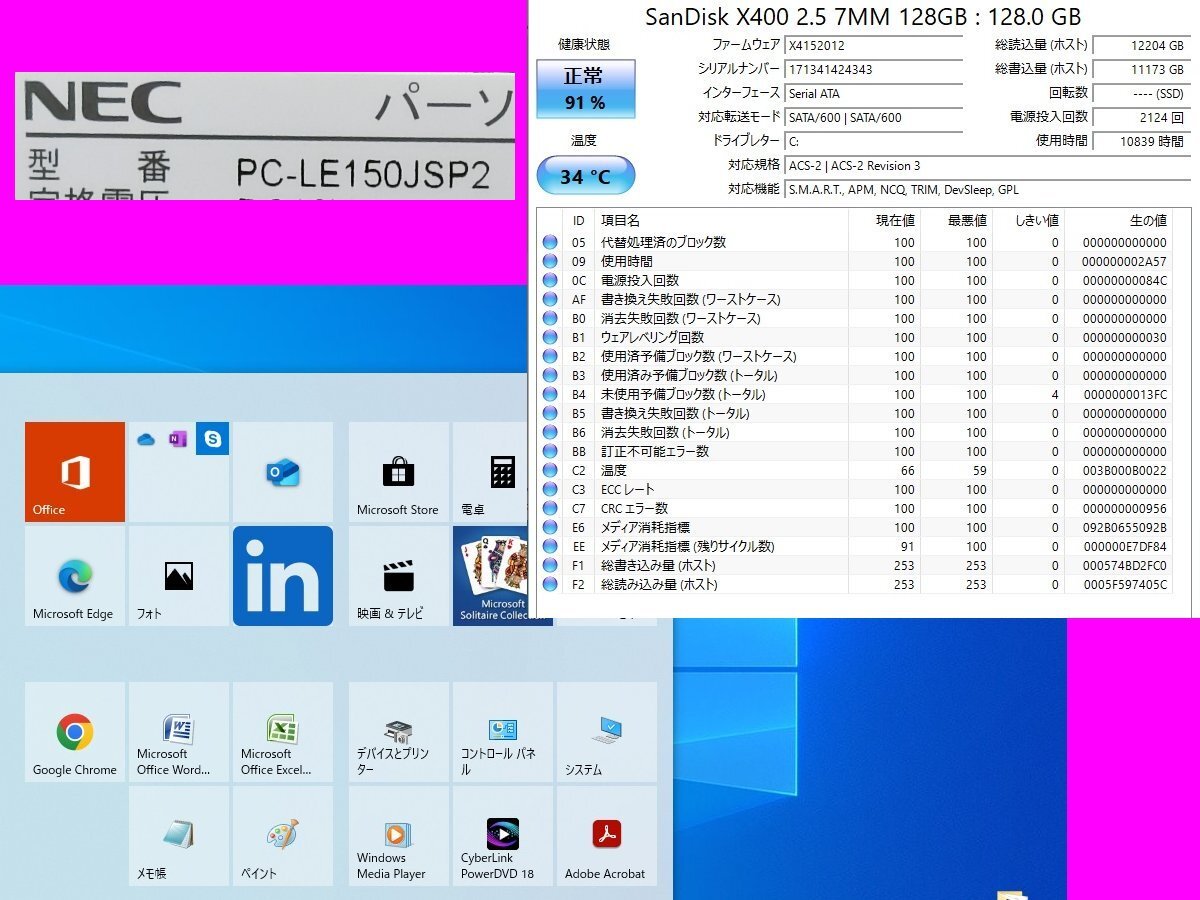The height and width of the screenshot is (900, 1200).
Task: Open the フォト (Photos) tile
Action: [x=177, y=575]
